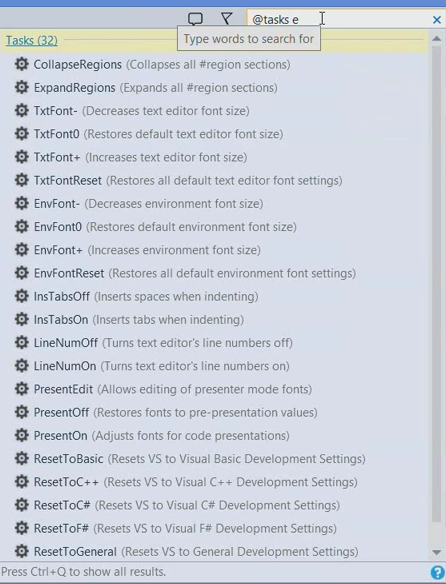Clear the search with the X button
The width and height of the screenshot is (446, 584).
pyautogui.click(x=437, y=19)
